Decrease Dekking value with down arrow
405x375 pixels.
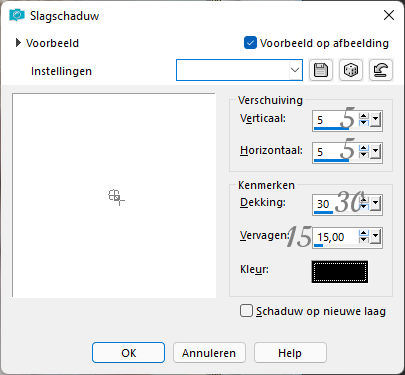(364, 206)
